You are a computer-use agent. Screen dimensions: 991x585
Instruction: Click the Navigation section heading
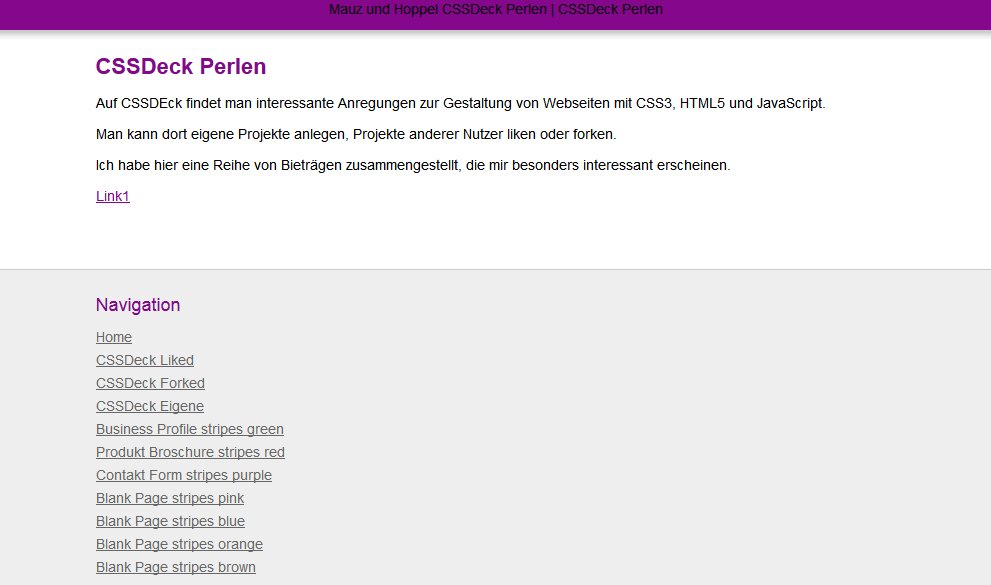138,305
